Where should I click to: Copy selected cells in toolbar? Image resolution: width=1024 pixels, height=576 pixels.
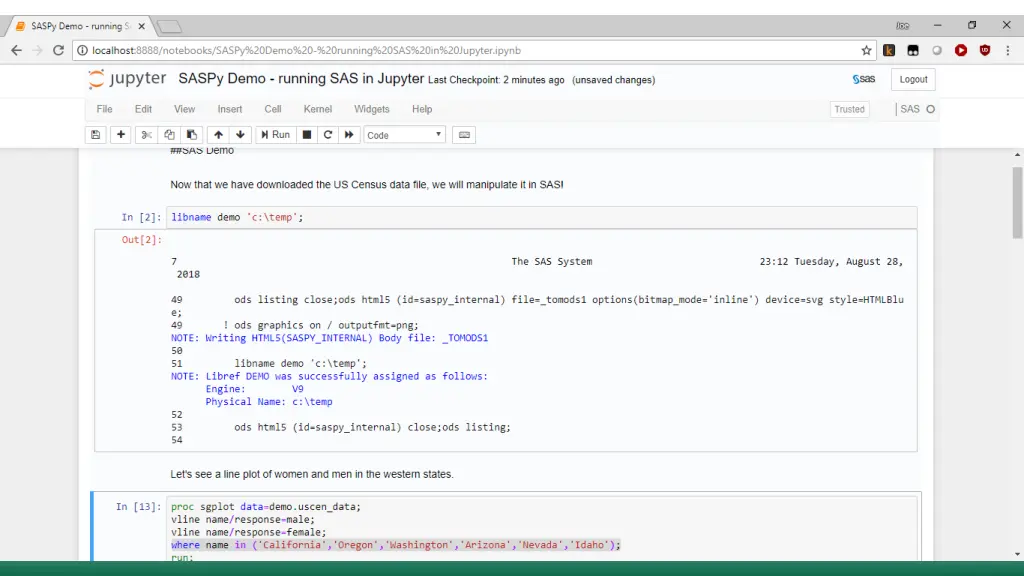pos(169,135)
